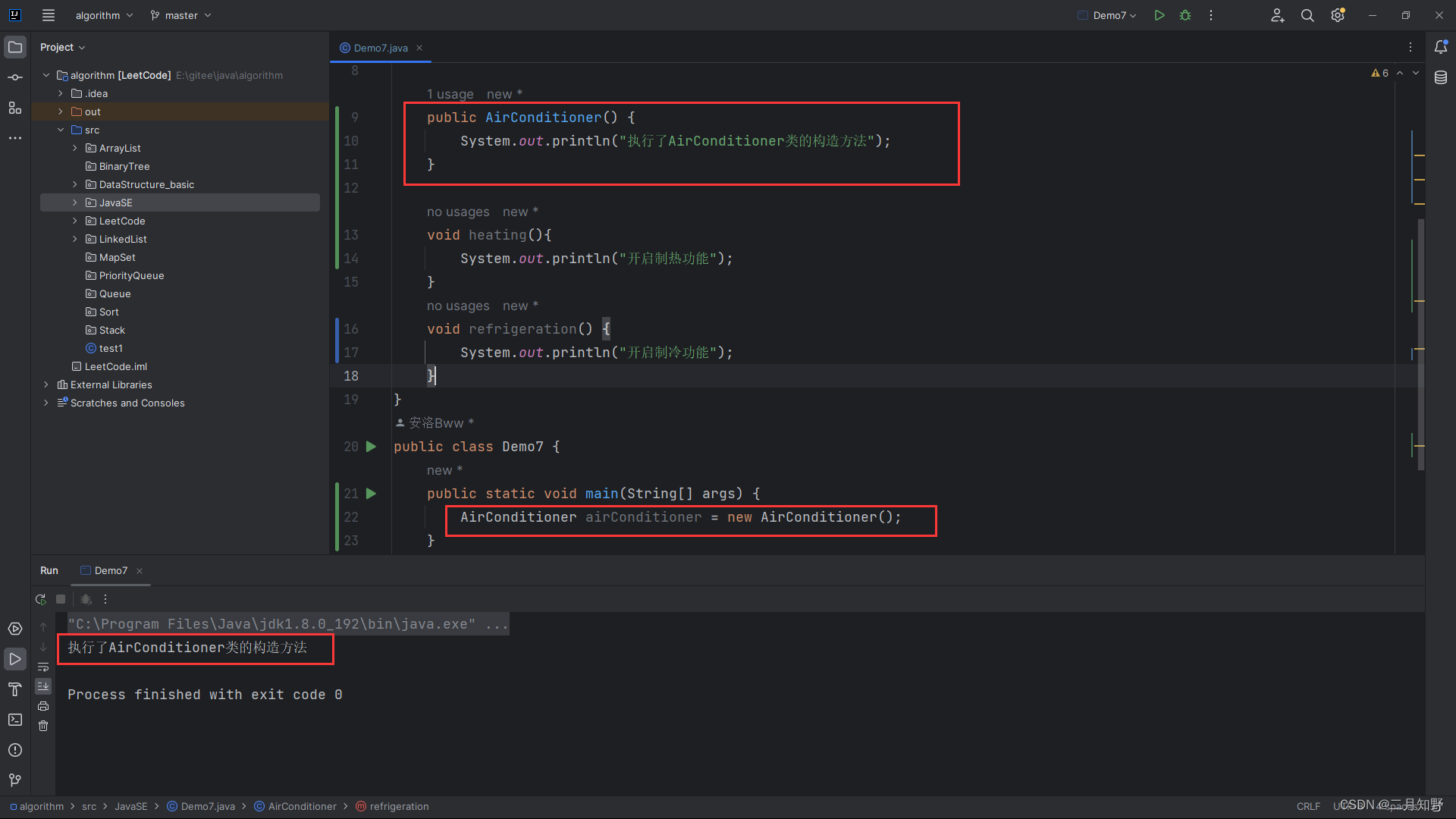Click the Structure panel icon on left sidebar
Image resolution: width=1456 pixels, height=819 pixels.
point(14,110)
